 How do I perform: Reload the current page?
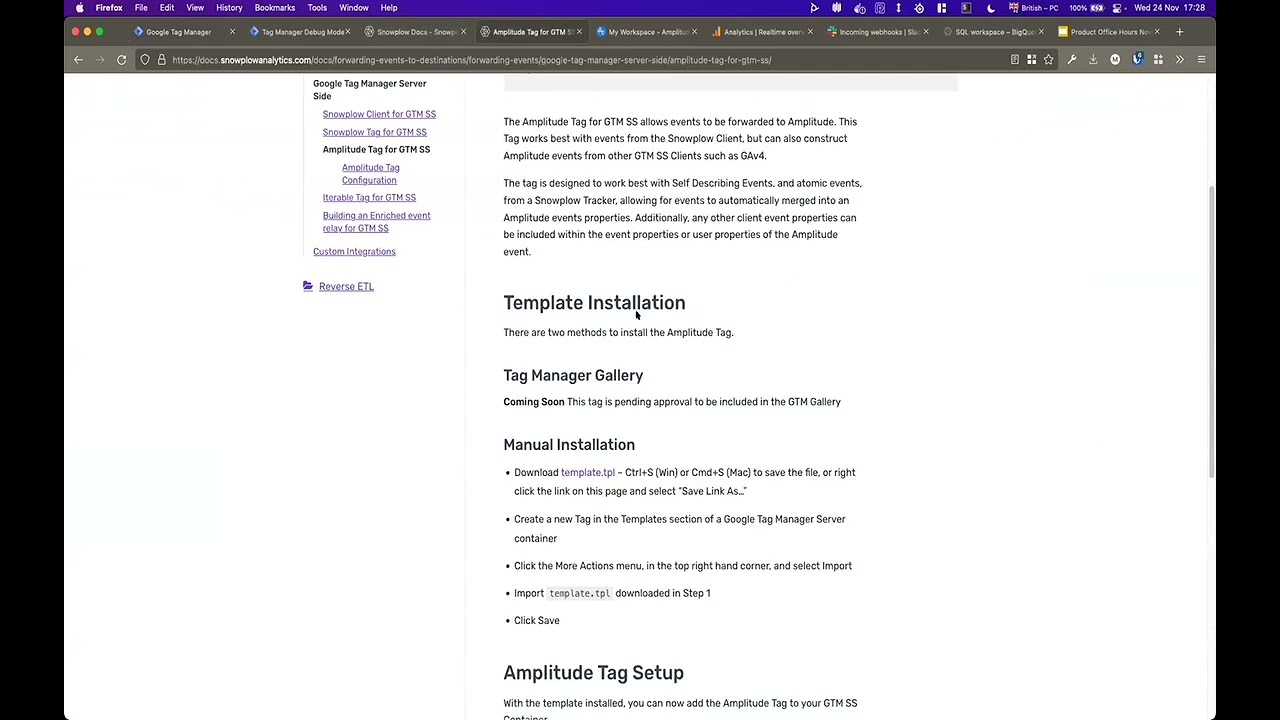pos(122,60)
